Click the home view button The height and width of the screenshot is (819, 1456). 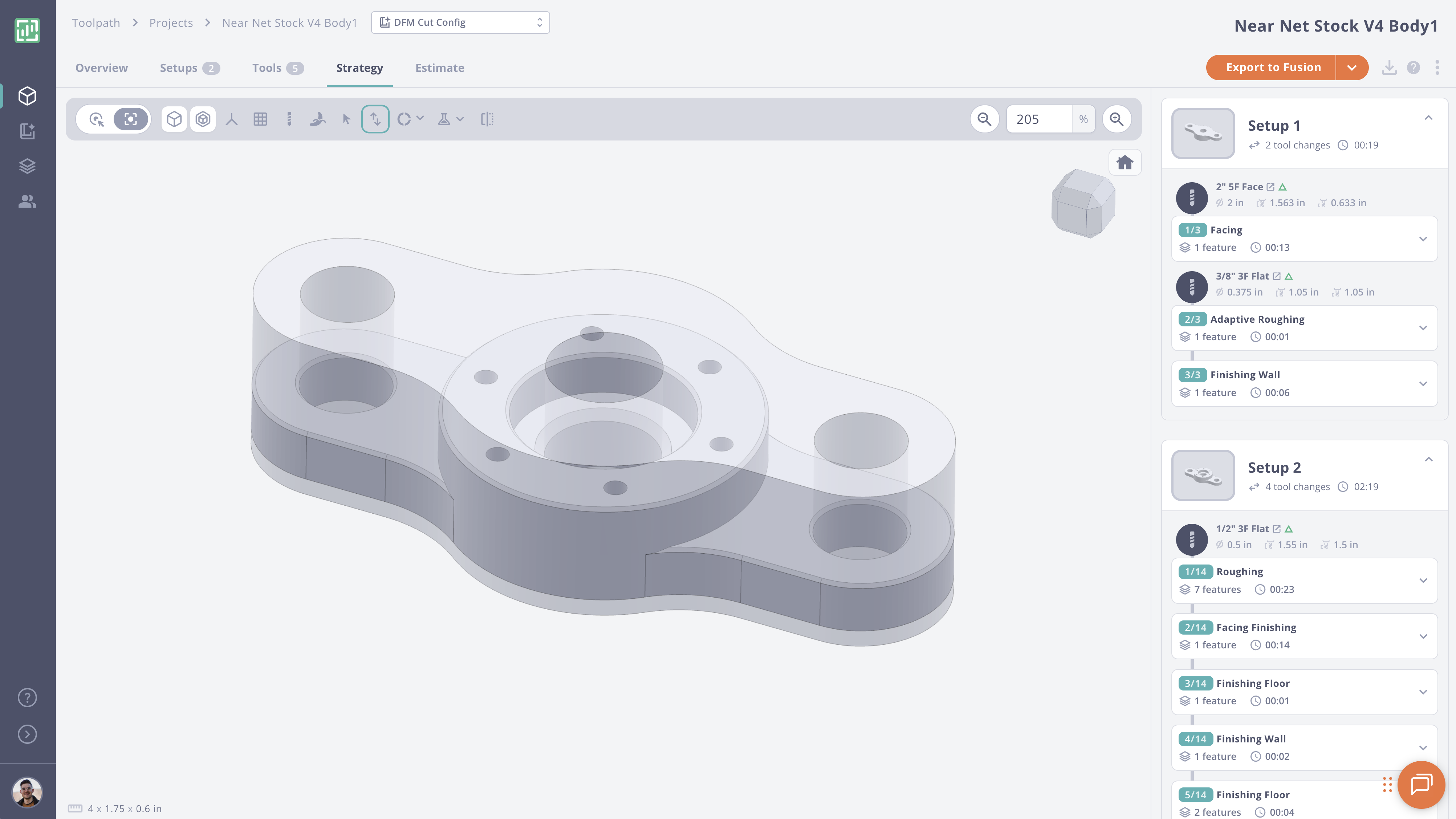1125,163
